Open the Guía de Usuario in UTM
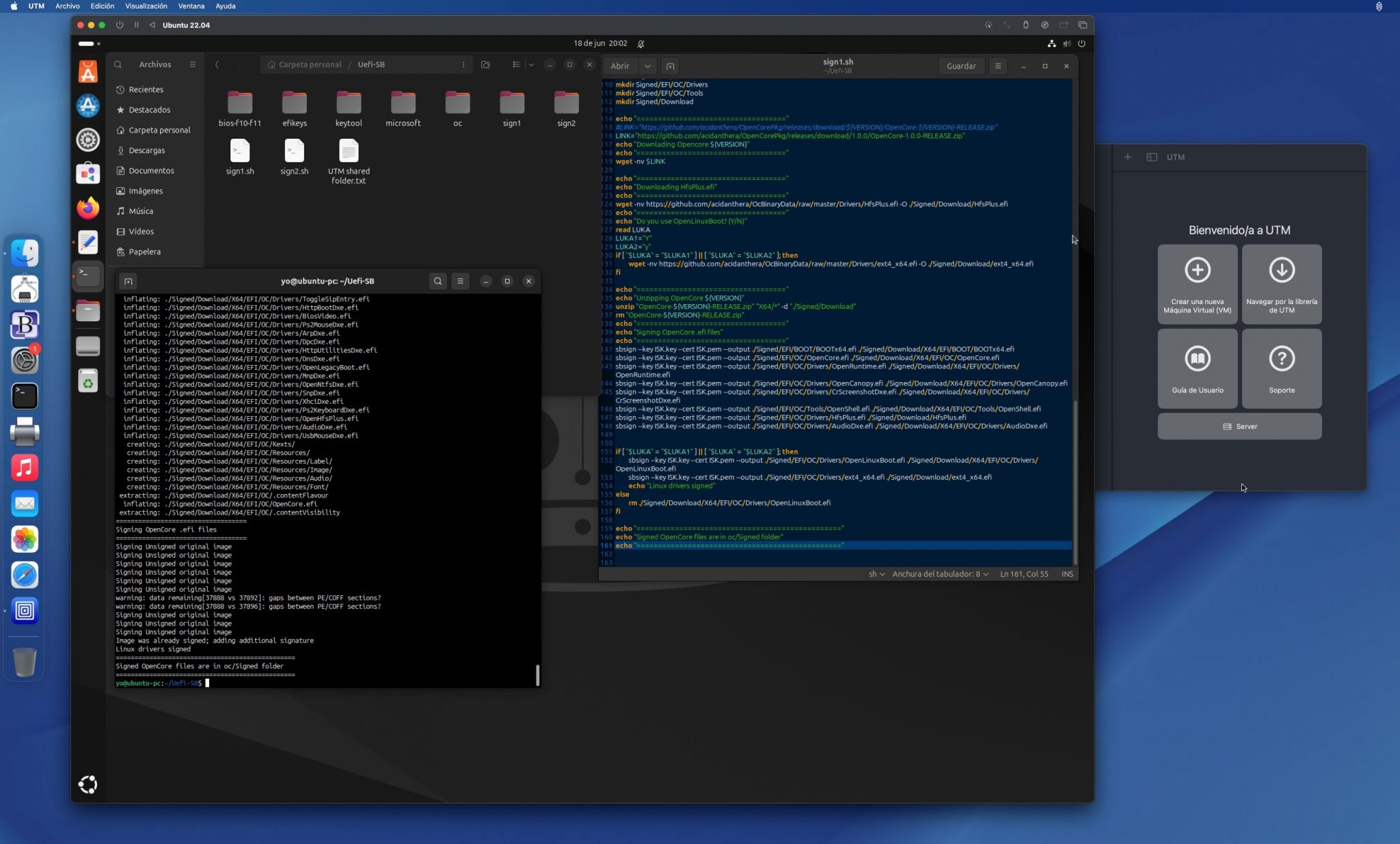 (1197, 368)
